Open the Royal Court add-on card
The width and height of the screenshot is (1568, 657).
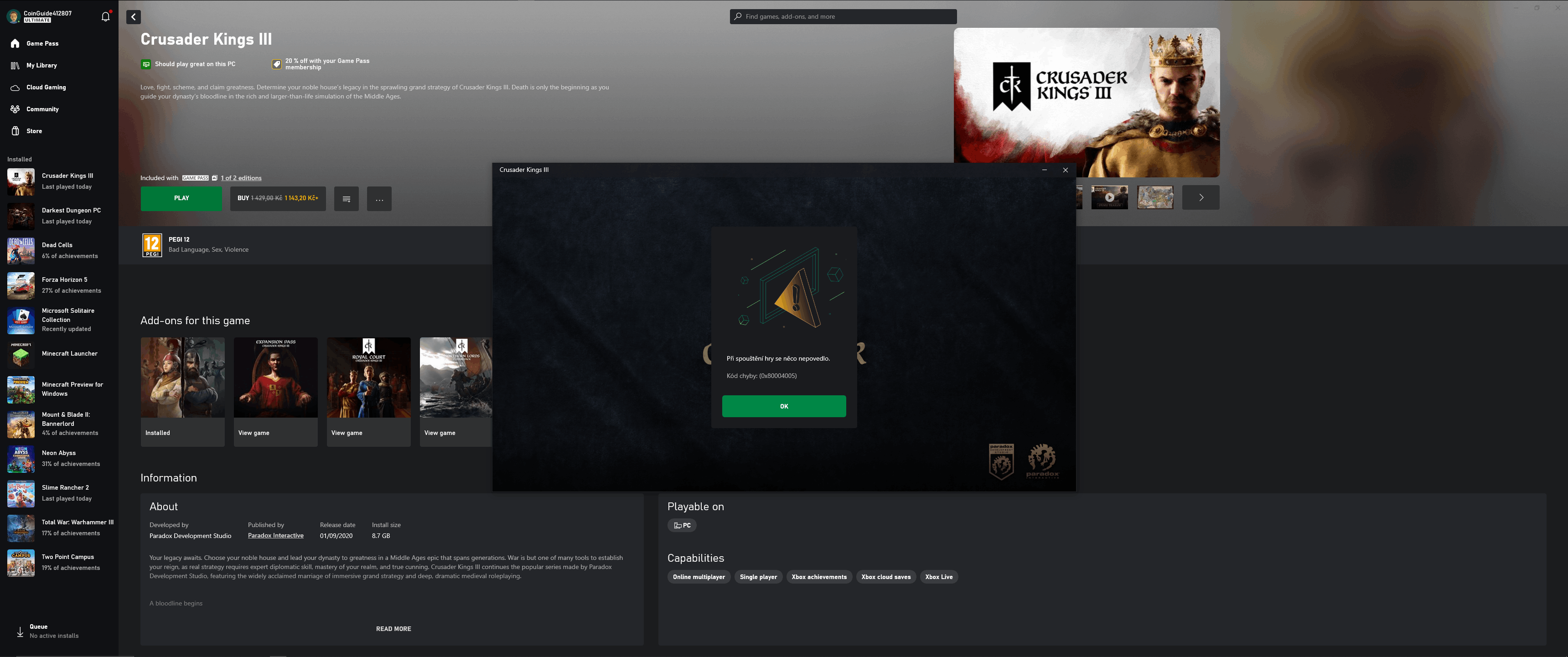[369, 392]
